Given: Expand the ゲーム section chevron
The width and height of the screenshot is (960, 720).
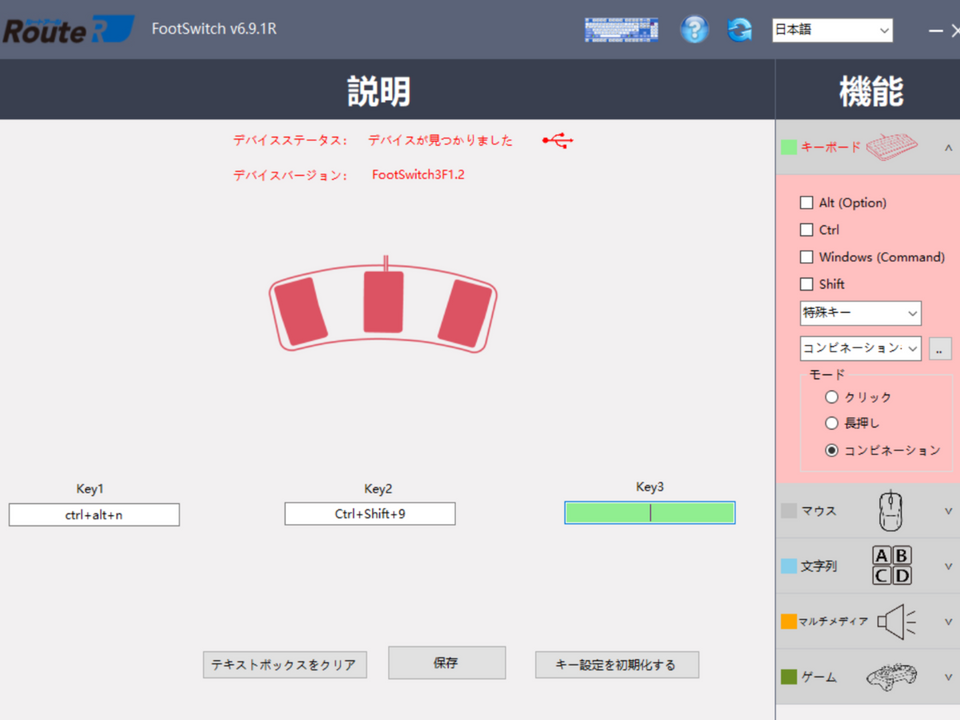Looking at the screenshot, I should [x=948, y=677].
